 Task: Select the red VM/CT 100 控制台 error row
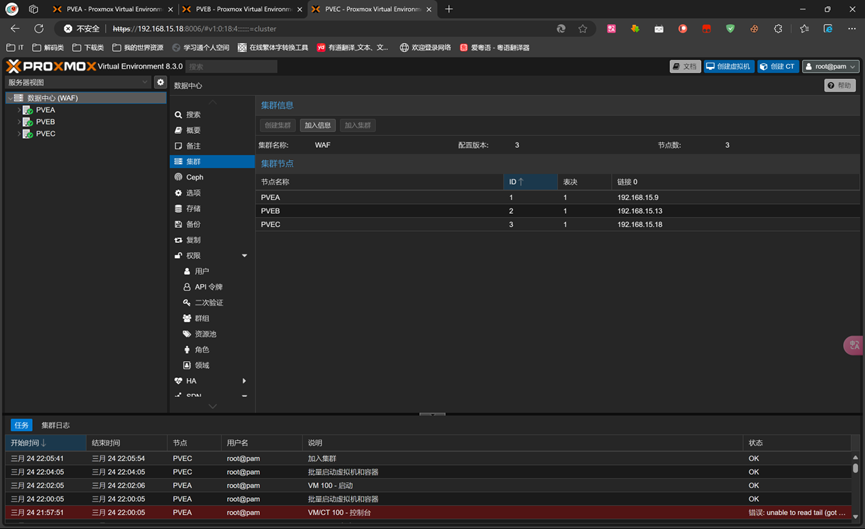(x=429, y=512)
